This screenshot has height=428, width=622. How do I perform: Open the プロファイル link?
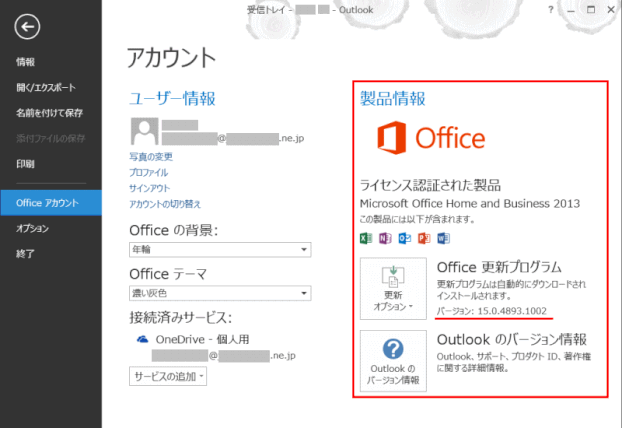coord(148,173)
